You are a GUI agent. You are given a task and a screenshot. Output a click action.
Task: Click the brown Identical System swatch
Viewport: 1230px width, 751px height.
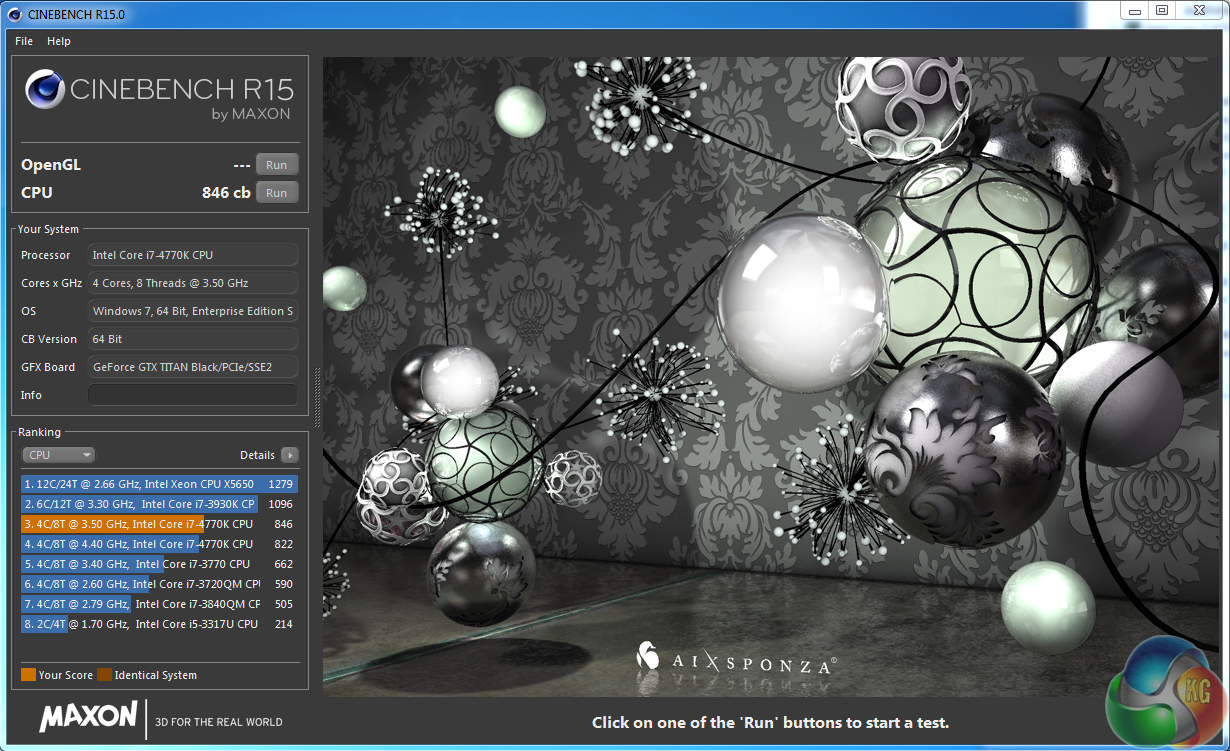pos(105,675)
